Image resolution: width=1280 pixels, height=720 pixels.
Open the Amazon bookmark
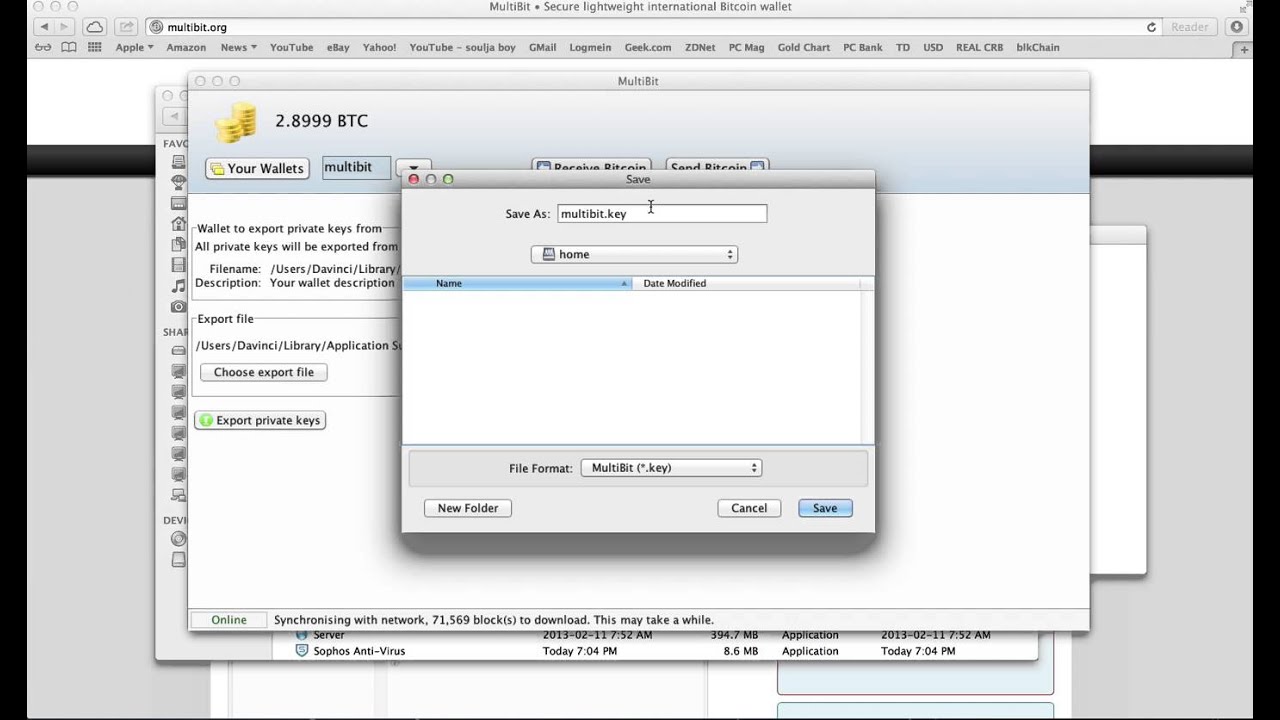(186, 47)
